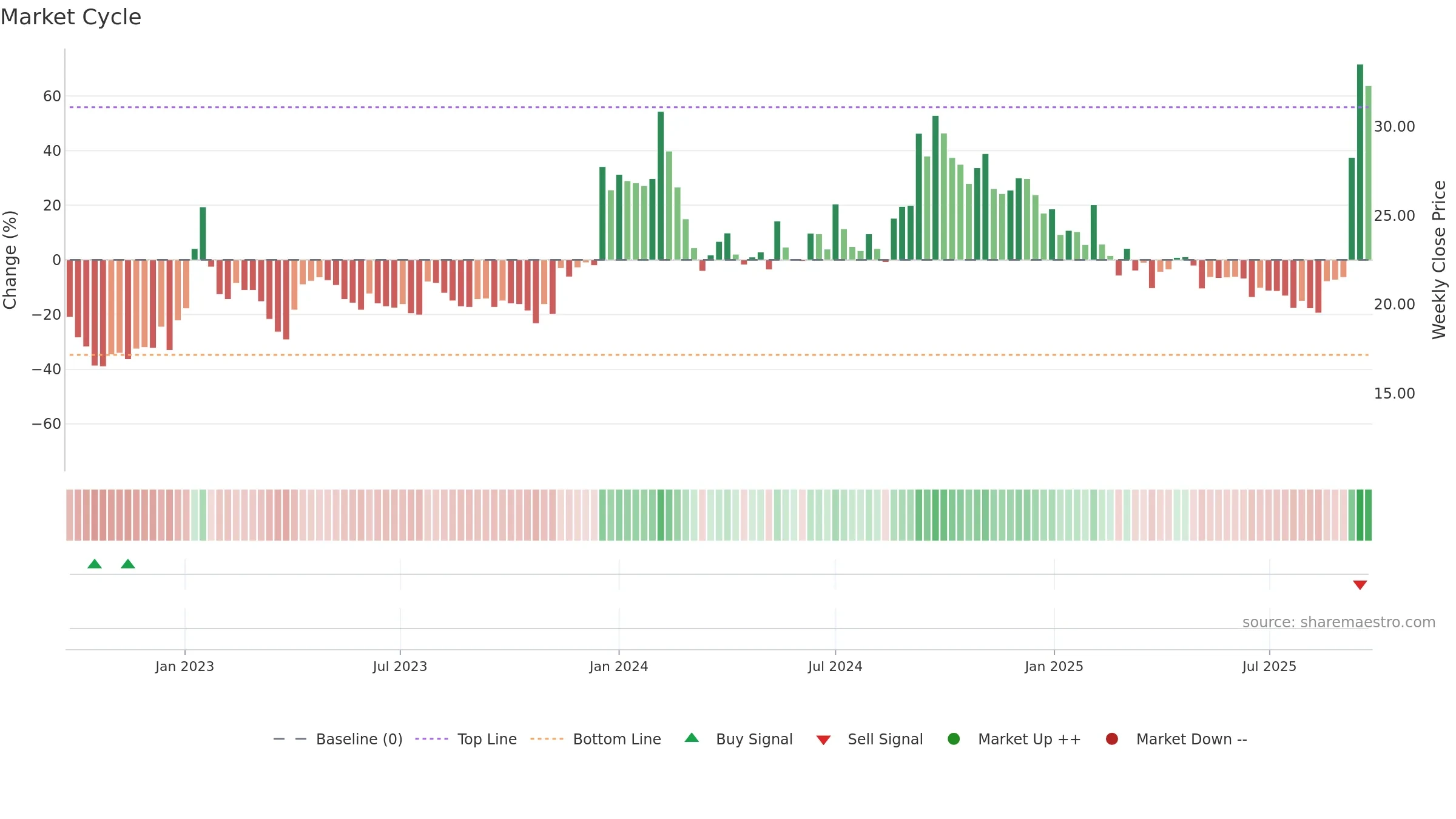Click the tallest green bar at chart's right end
This screenshot has height=819, width=1456.
[1360, 162]
